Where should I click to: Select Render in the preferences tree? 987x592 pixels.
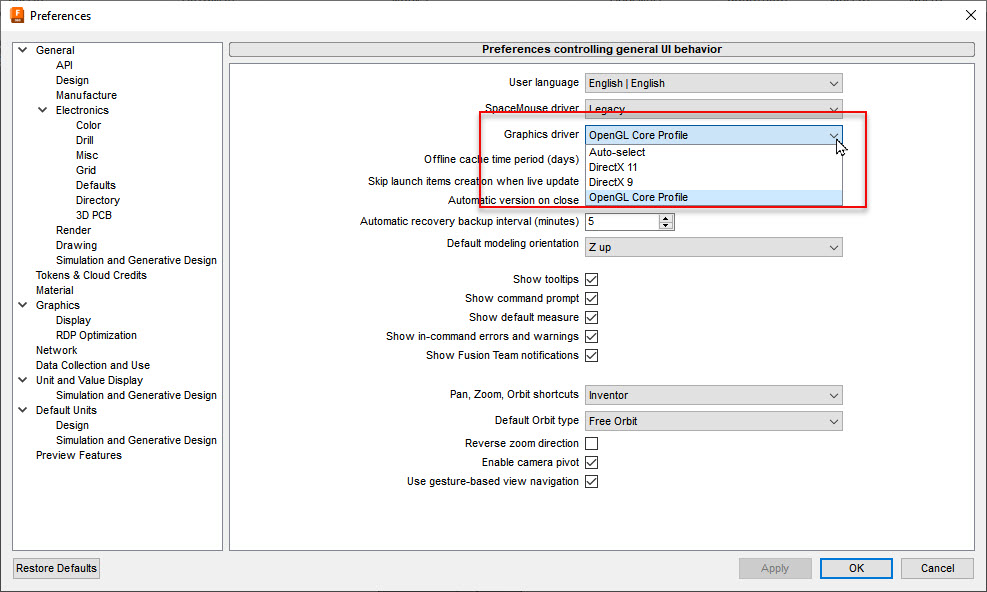point(74,231)
